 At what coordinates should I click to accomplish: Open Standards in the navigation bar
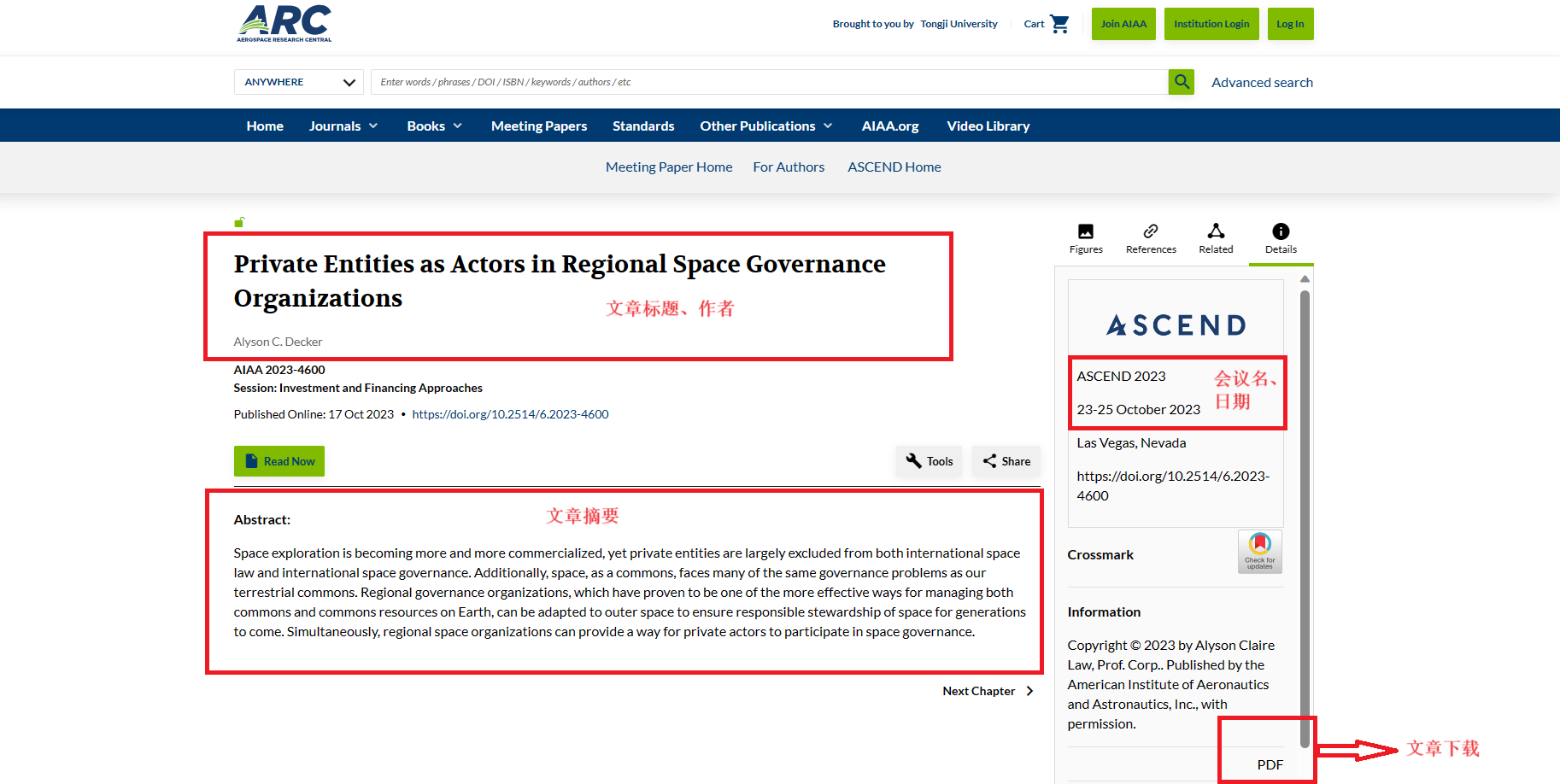[x=643, y=126]
